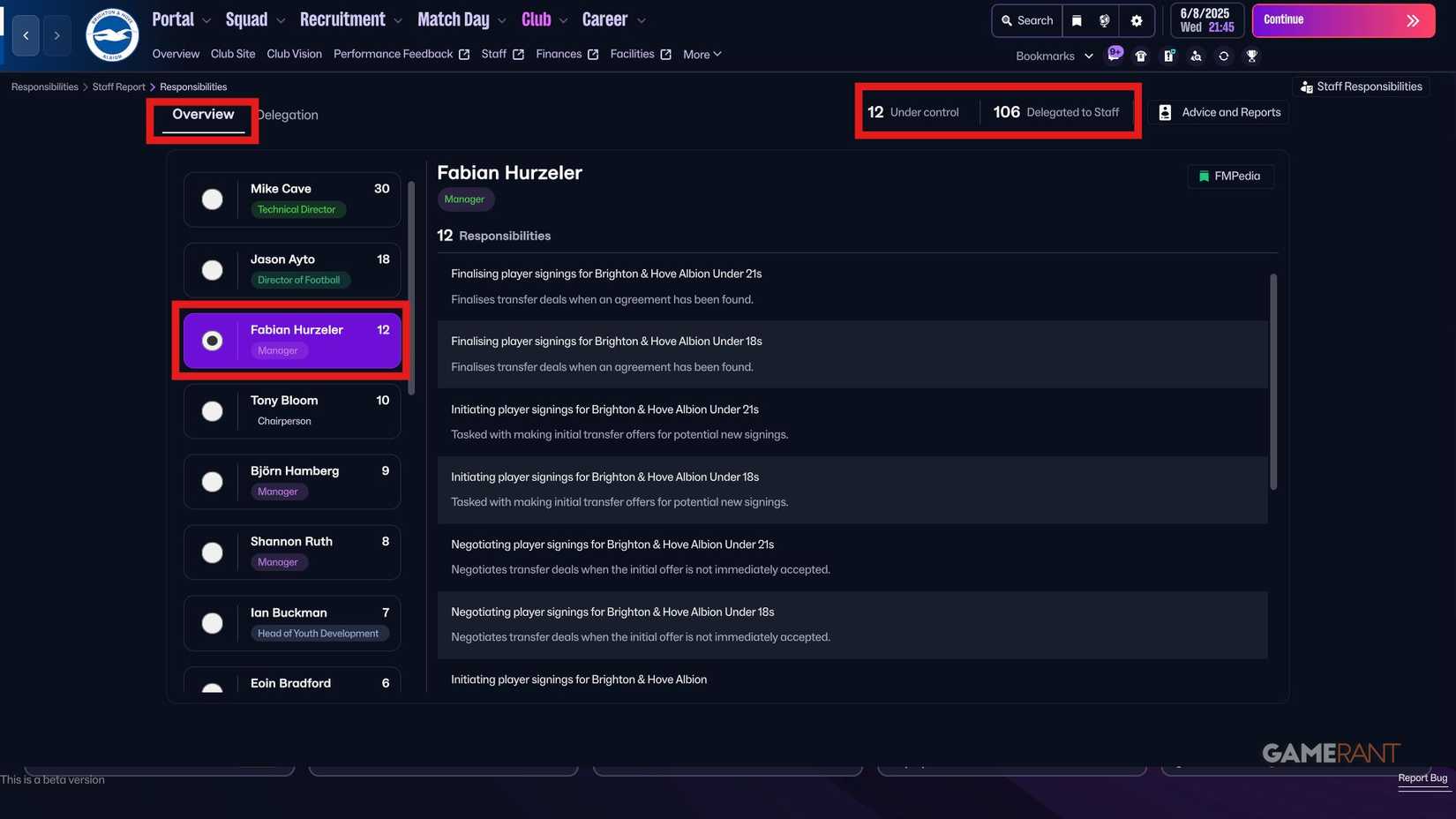Open the scouting icon with magnifying glass
The width and height of the screenshot is (1456, 819).
[x=1196, y=56]
